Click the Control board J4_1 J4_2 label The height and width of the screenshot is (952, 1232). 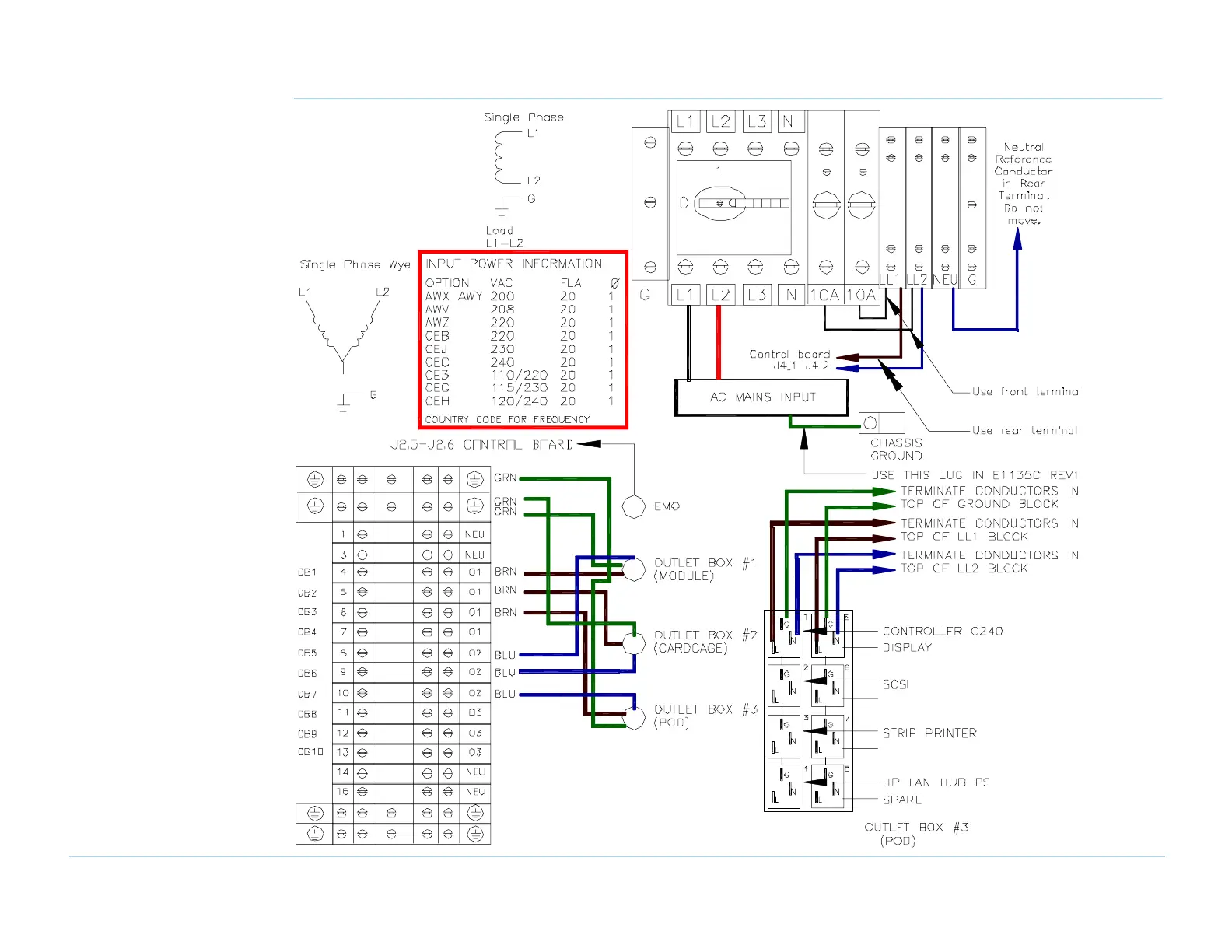790,359
